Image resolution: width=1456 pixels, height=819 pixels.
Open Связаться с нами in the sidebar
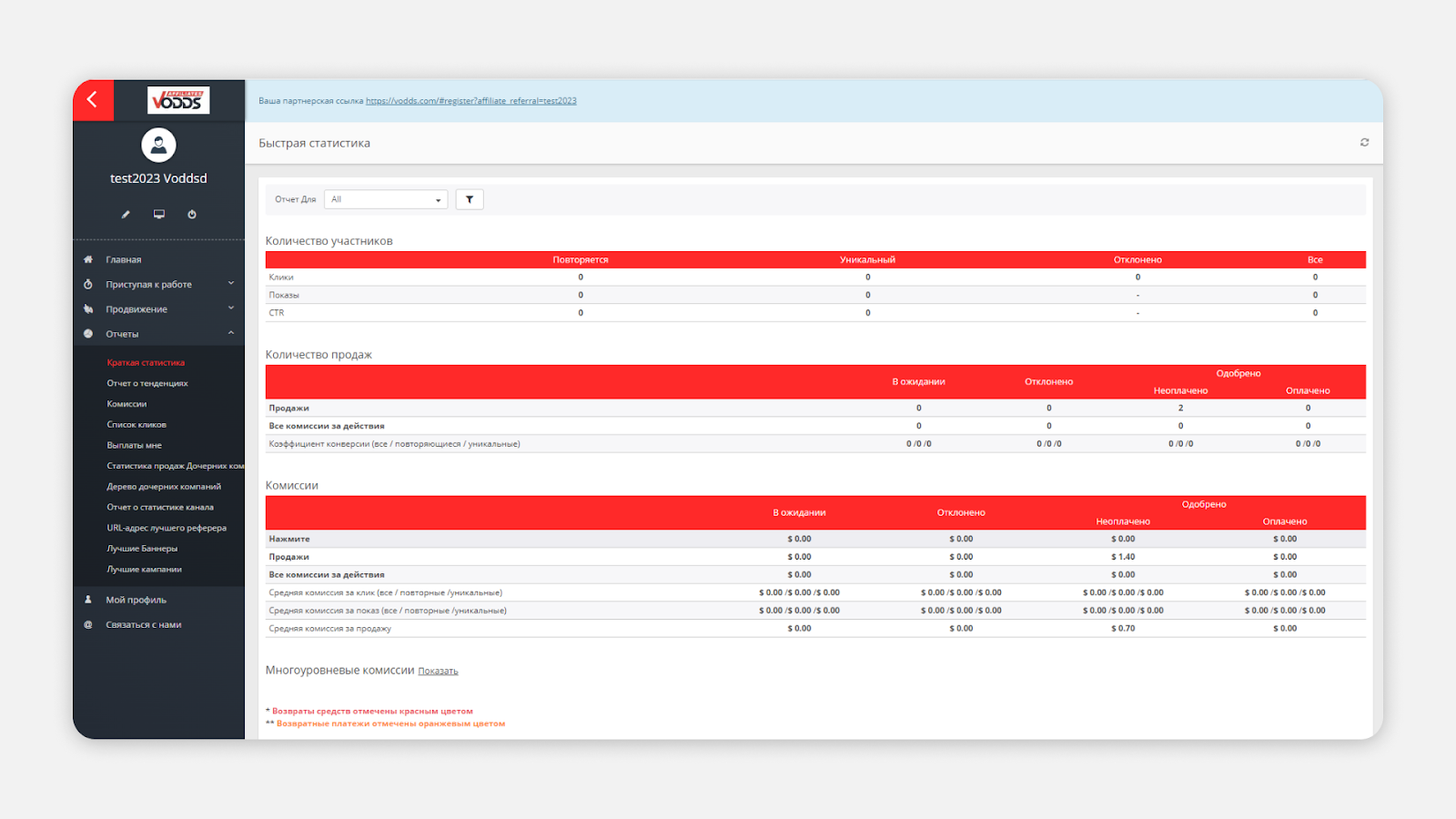pyautogui.click(x=143, y=625)
